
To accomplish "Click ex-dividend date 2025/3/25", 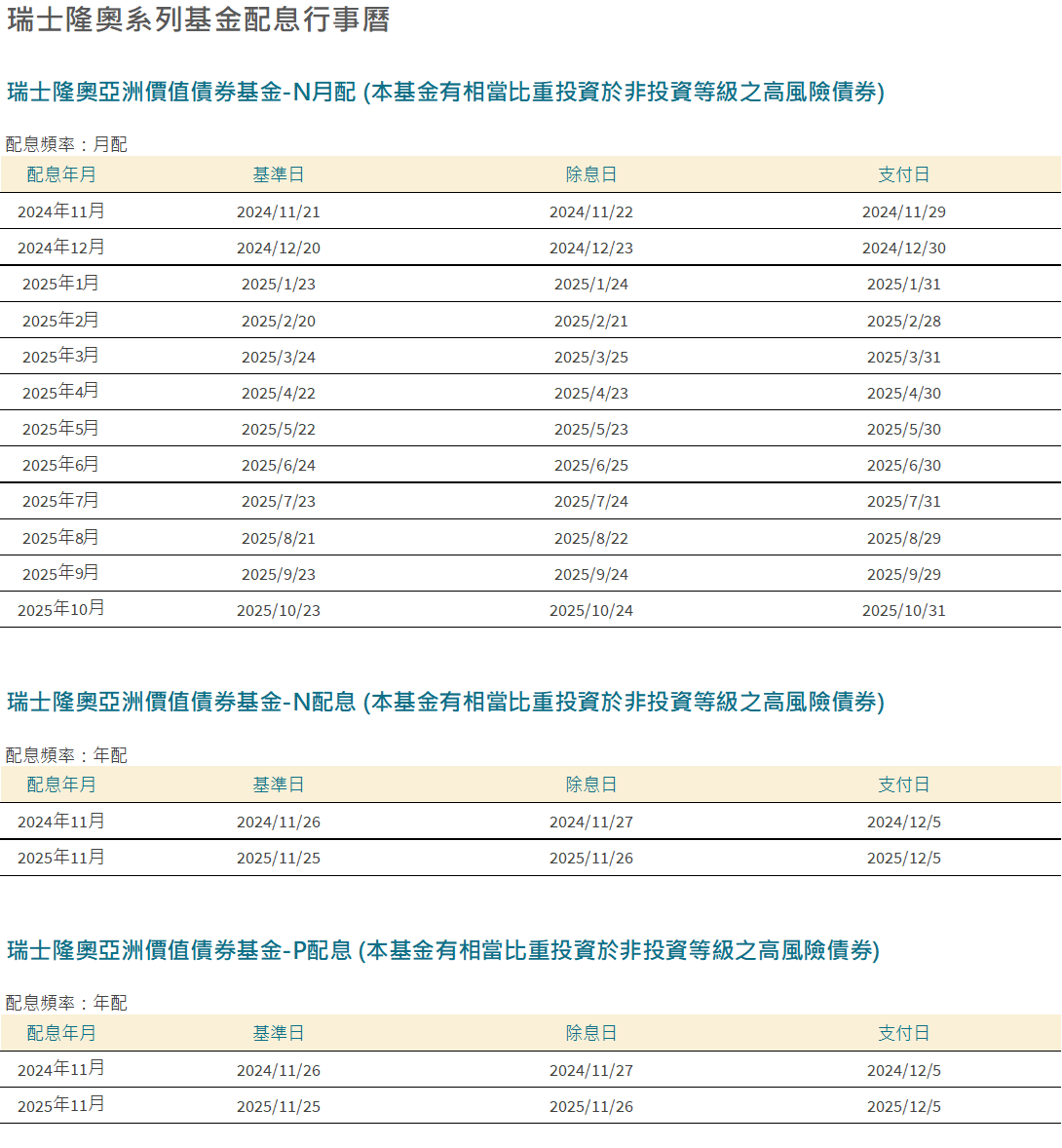I will (591, 358).
